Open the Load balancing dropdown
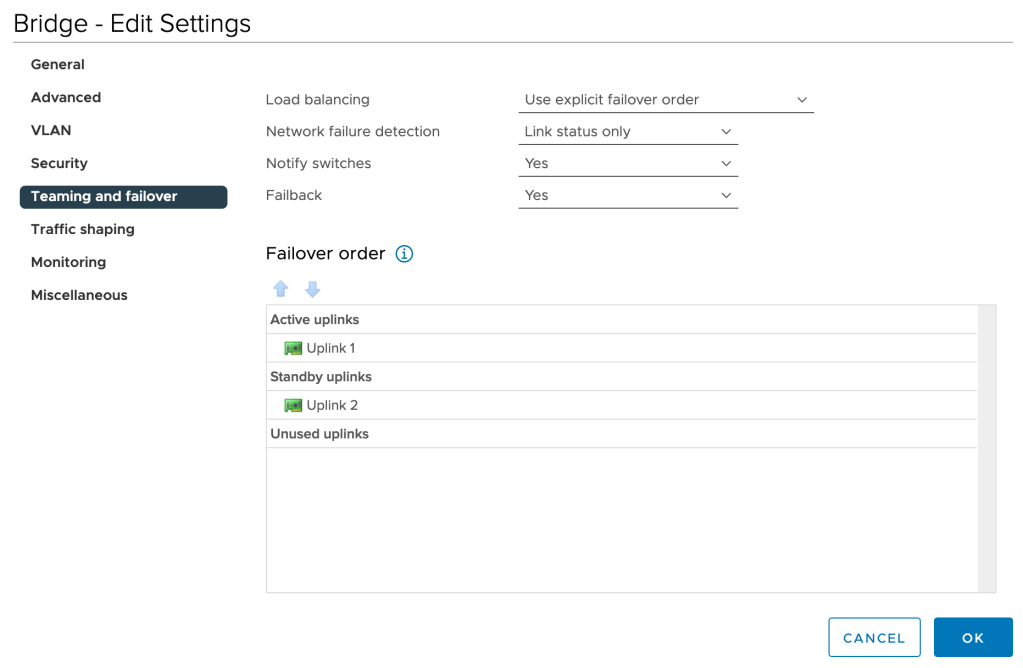 (x=665, y=100)
